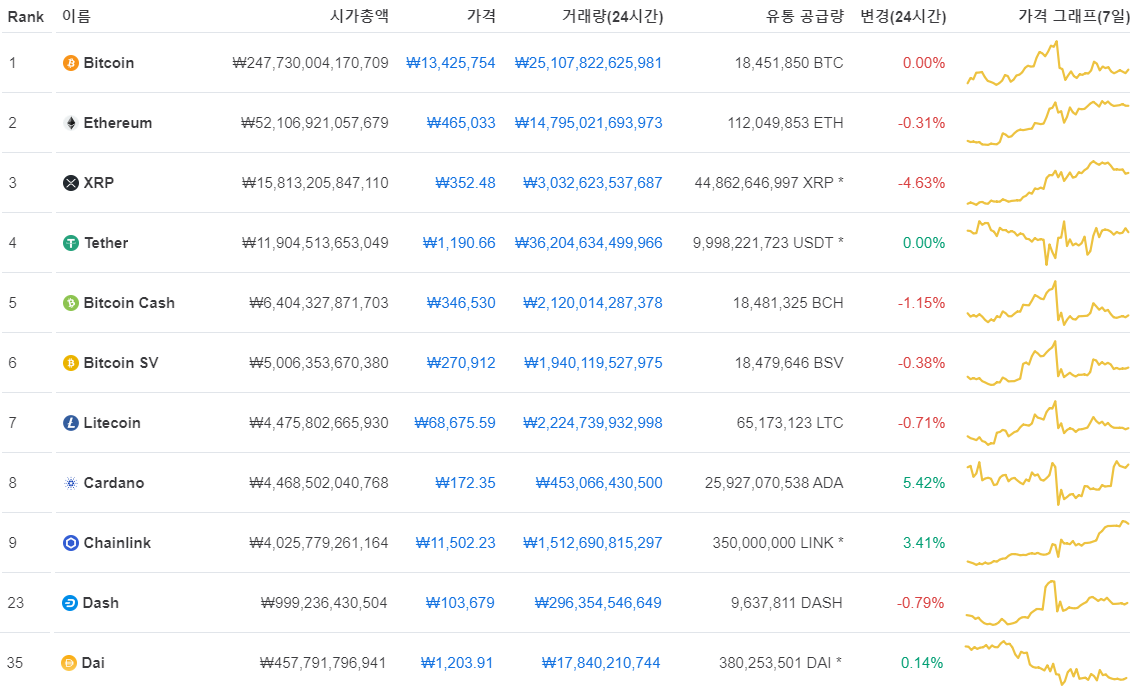Click Bitcoin SV price ₩270,912

(x=461, y=362)
